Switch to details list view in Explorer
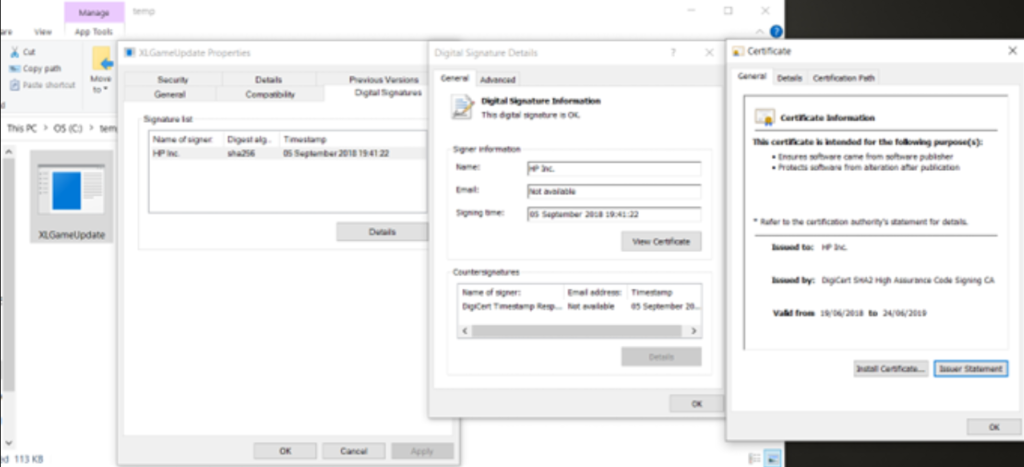The height and width of the screenshot is (467, 1024). click(x=757, y=458)
